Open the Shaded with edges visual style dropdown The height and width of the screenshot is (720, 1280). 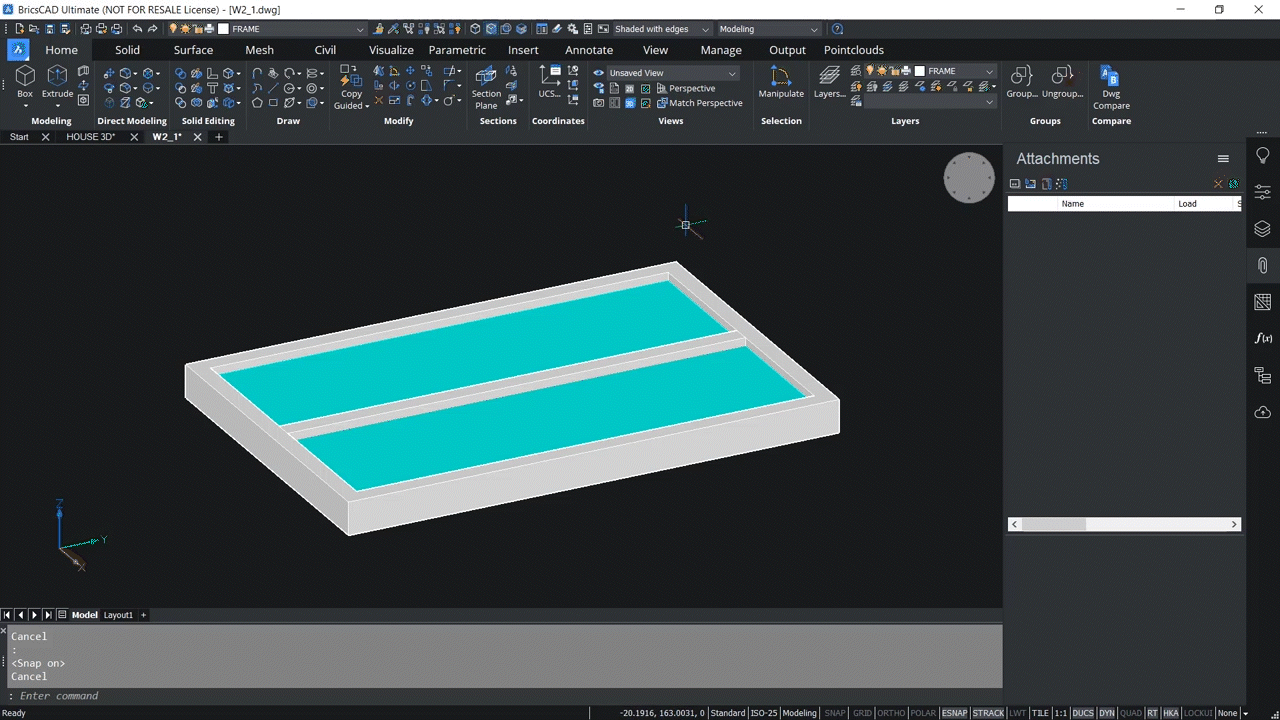[x=706, y=29]
